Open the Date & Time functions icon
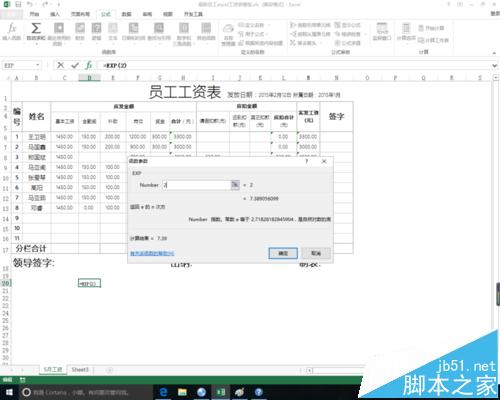Screen dimensions: 500x400 (133, 32)
